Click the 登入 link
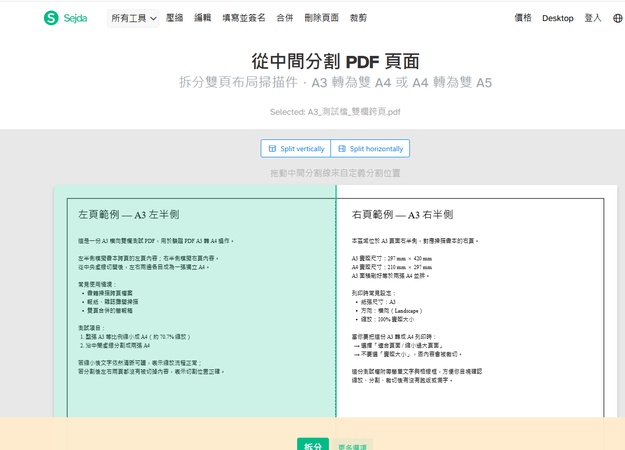The width and height of the screenshot is (625, 450). pos(593,18)
